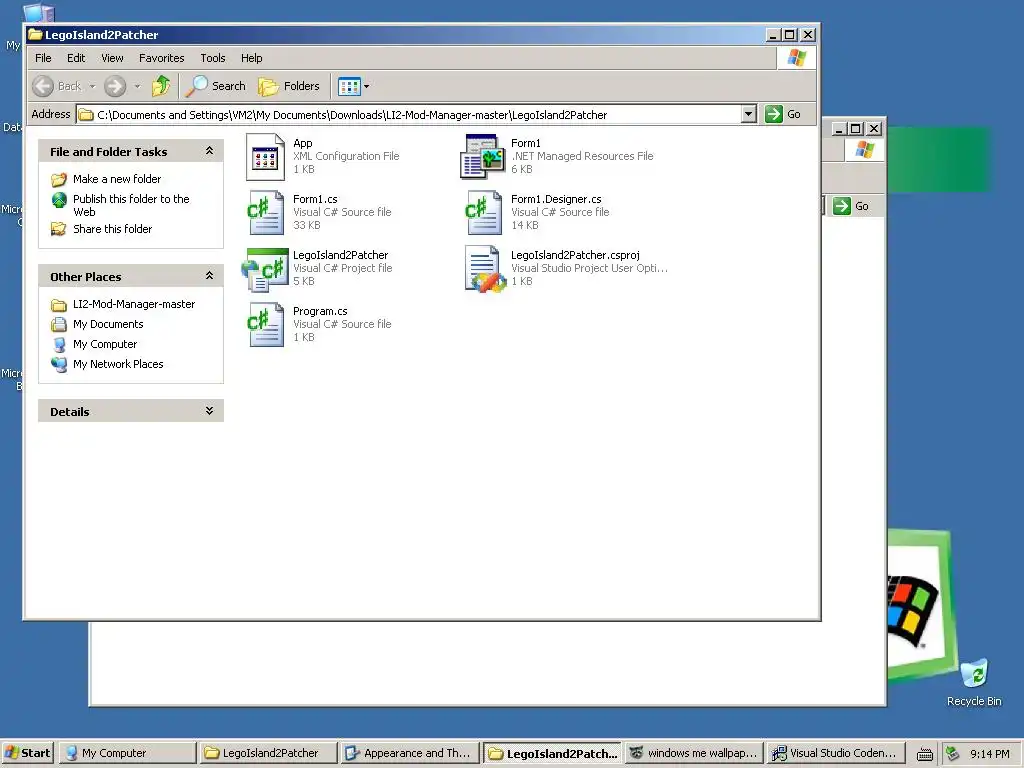Open the File menu
The height and width of the screenshot is (768, 1024).
pyautogui.click(x=43, y=58)
